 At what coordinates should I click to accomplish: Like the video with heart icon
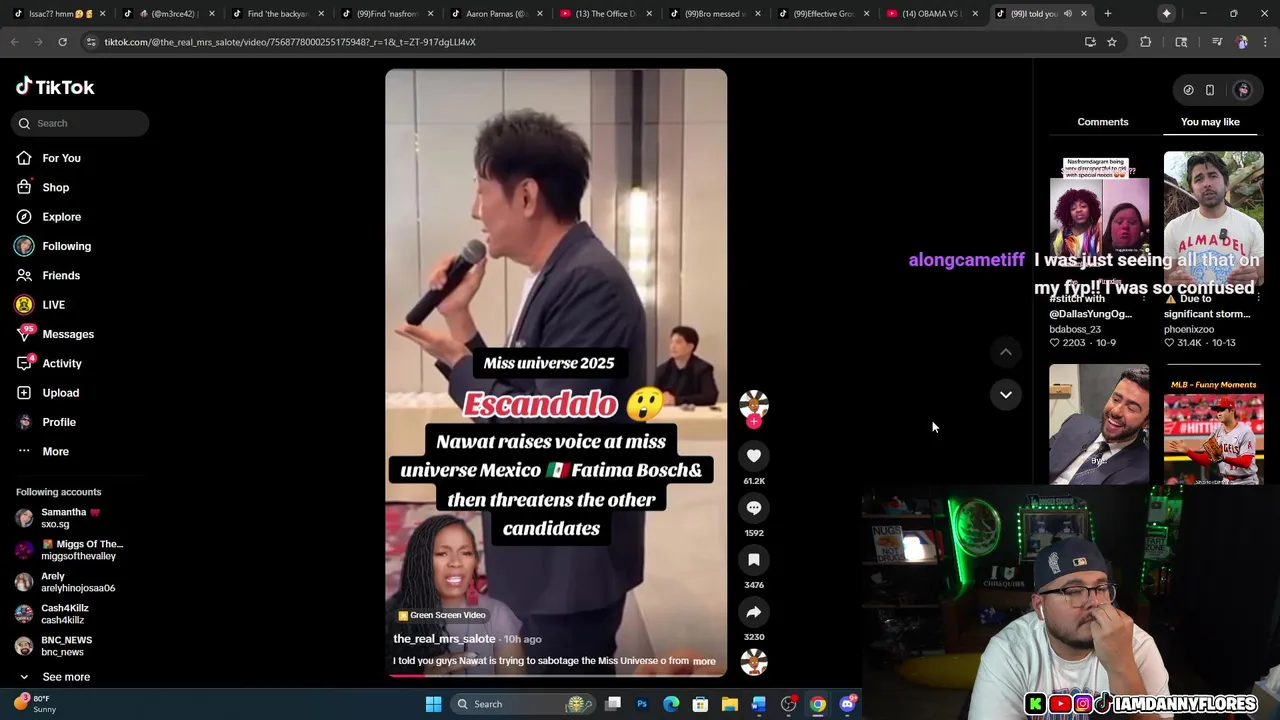point(754,456)
